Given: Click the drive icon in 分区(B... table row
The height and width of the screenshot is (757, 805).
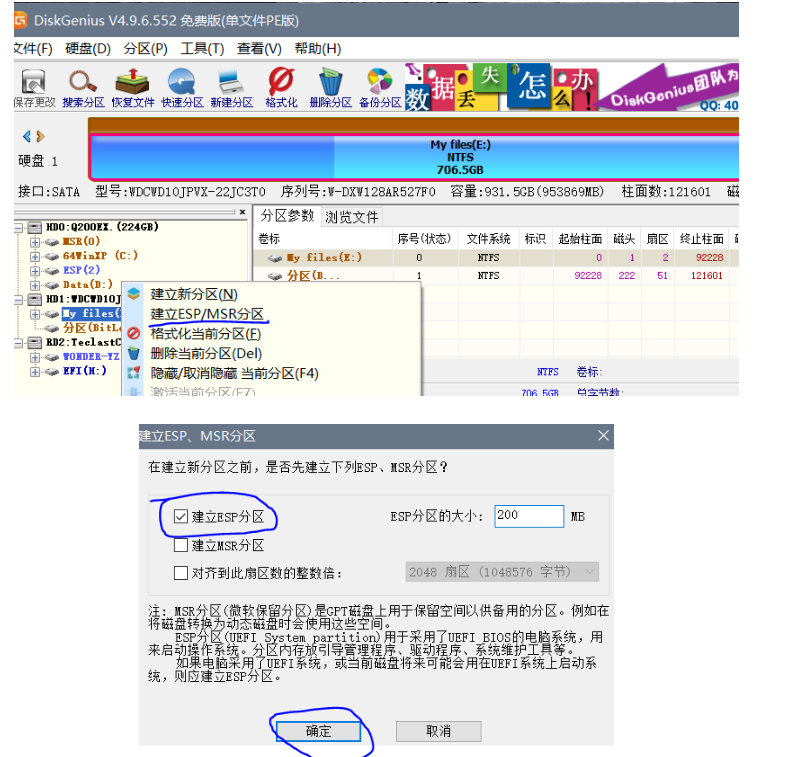Looking at the screenshot, I should 275,276.
